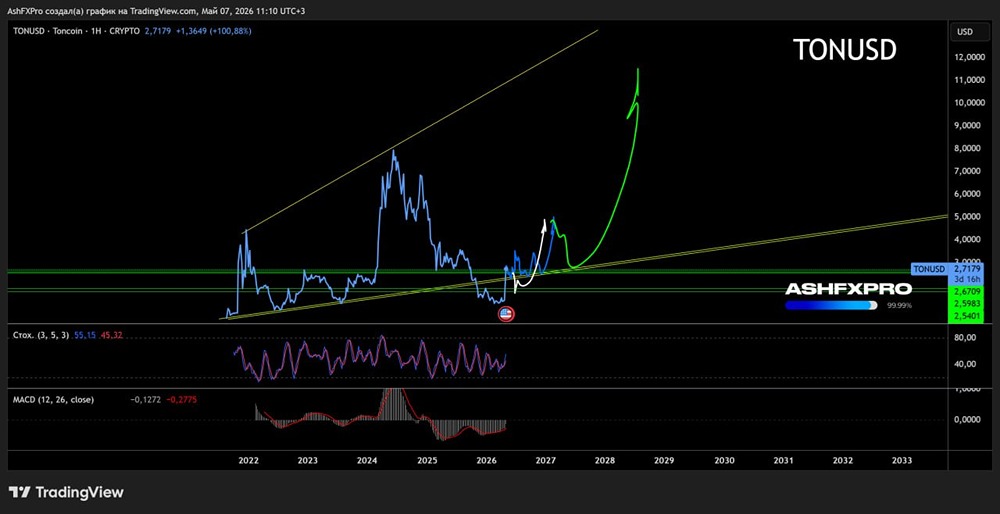Screen dimensions: 1000x514
Task: Click the 2023 label on the time axis
Action: pos(307,460)
